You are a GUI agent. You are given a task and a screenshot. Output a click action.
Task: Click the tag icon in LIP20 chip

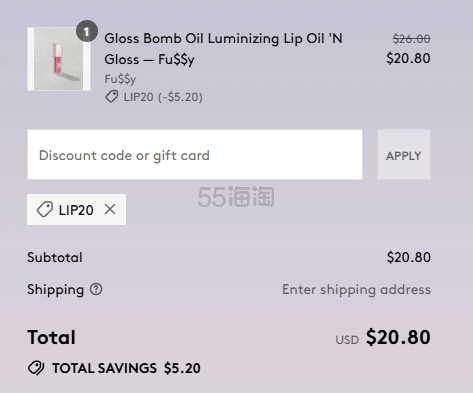tap(45, 210)
